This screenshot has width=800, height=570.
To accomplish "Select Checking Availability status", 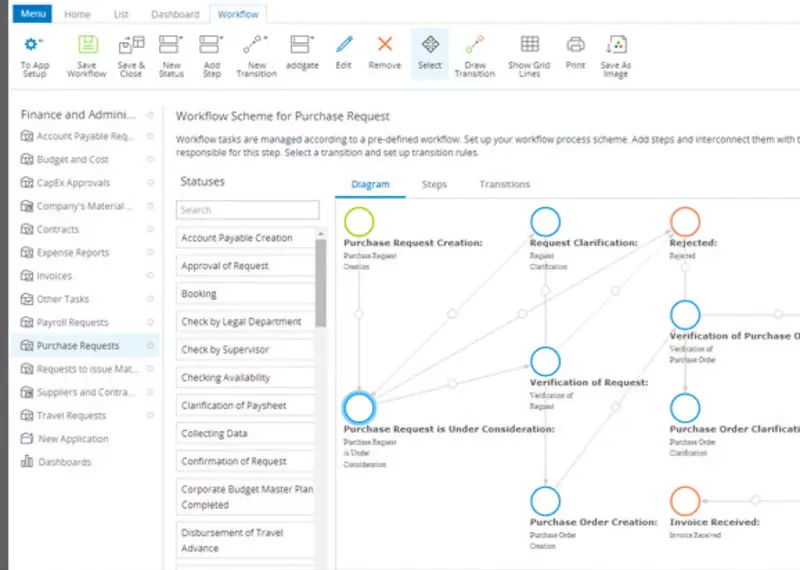I will (245, 378).
